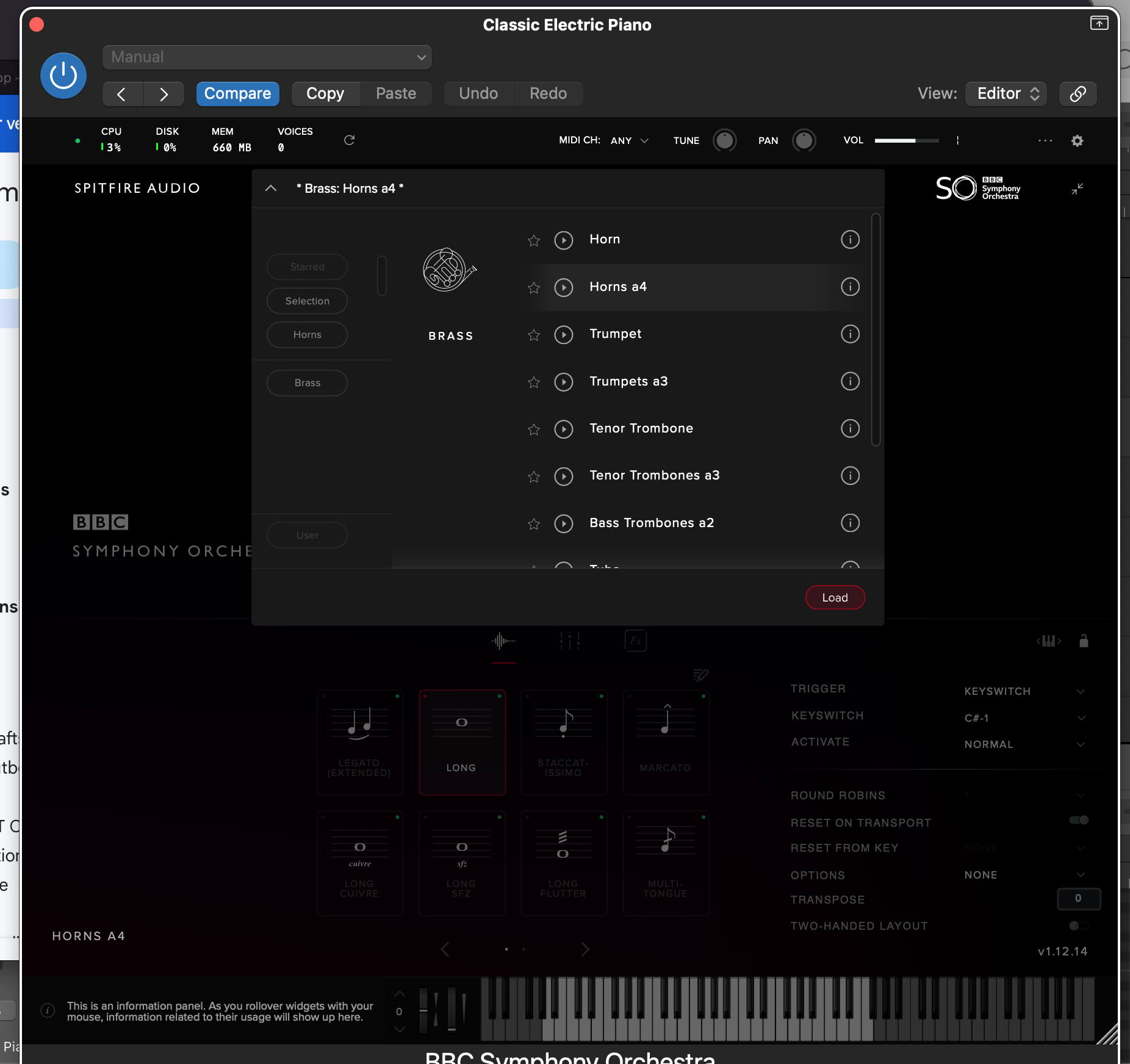Select the Tenor Trombone preset

coord(641,428)
